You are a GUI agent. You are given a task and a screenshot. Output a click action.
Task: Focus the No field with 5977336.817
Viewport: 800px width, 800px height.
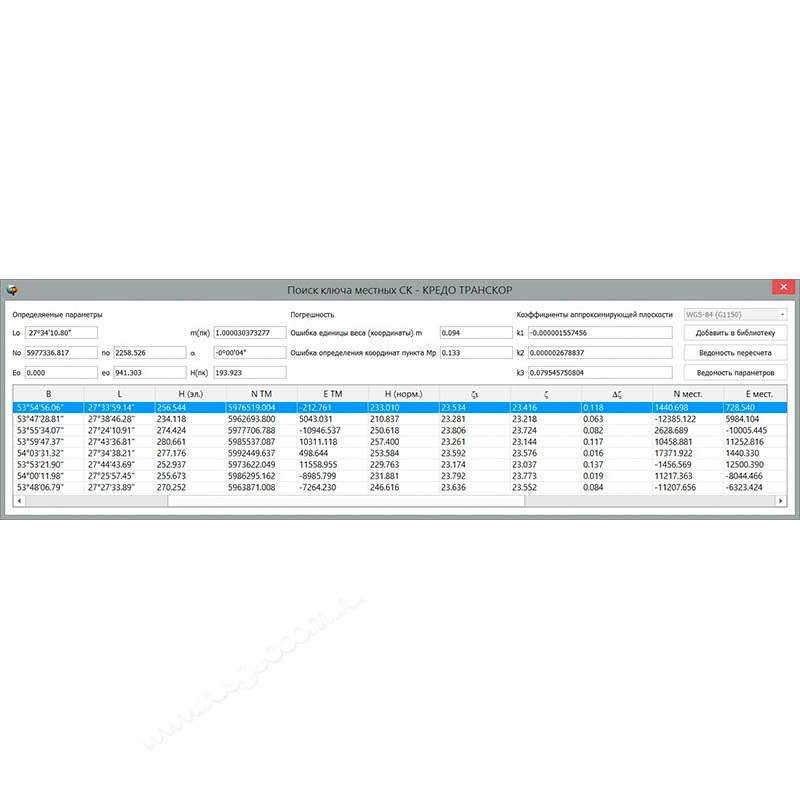61,352
